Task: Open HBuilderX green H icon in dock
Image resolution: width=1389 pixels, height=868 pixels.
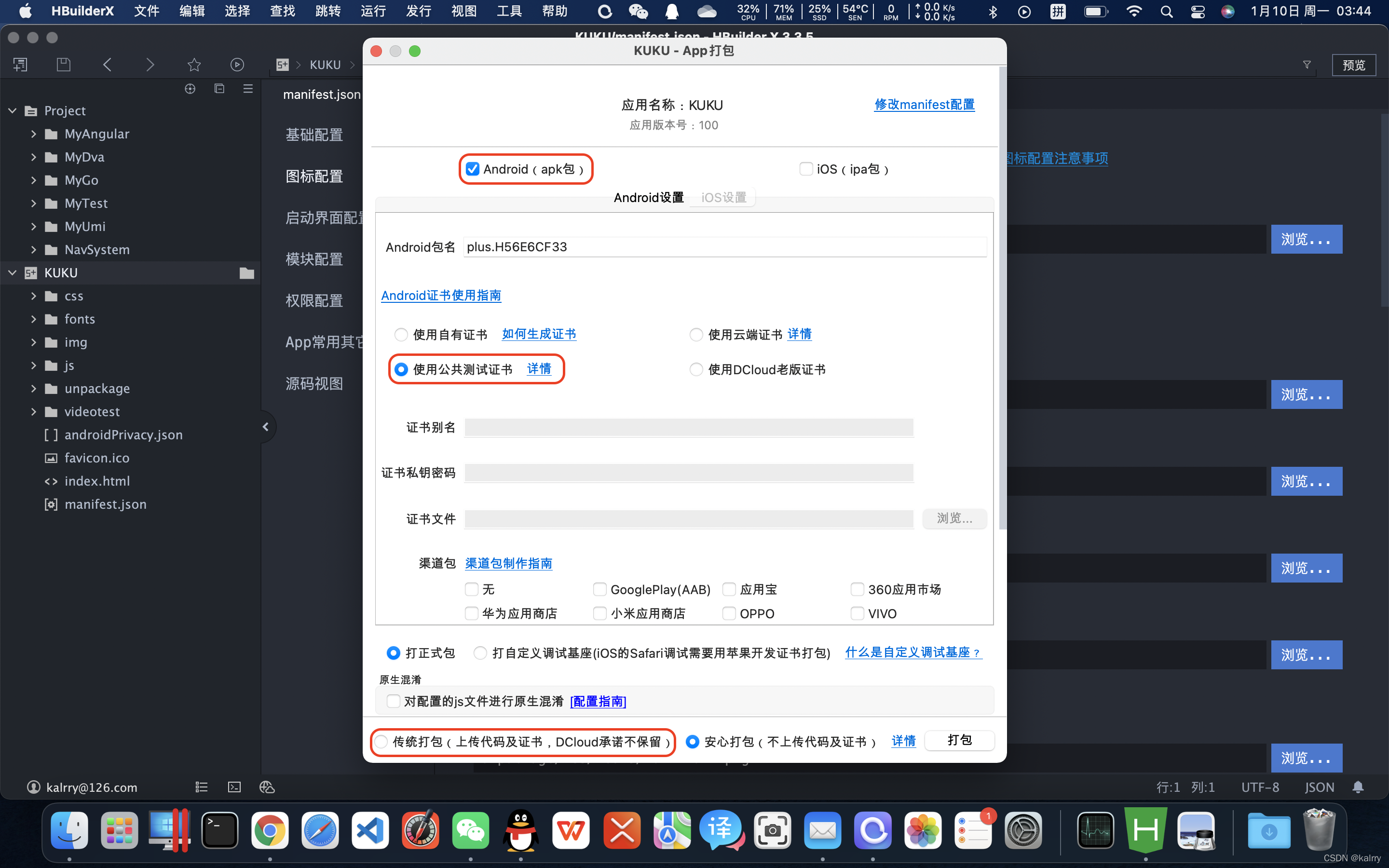Action: click(x=1145, y=830)
